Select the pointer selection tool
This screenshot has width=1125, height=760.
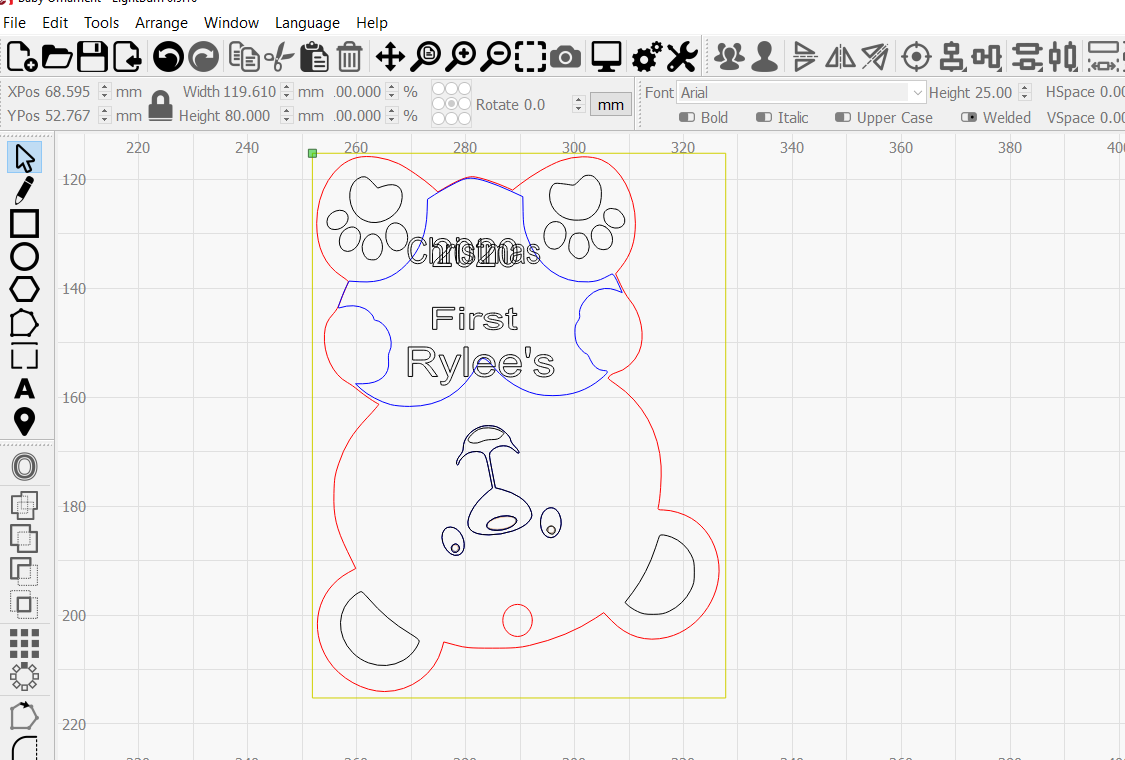[24, 157]
